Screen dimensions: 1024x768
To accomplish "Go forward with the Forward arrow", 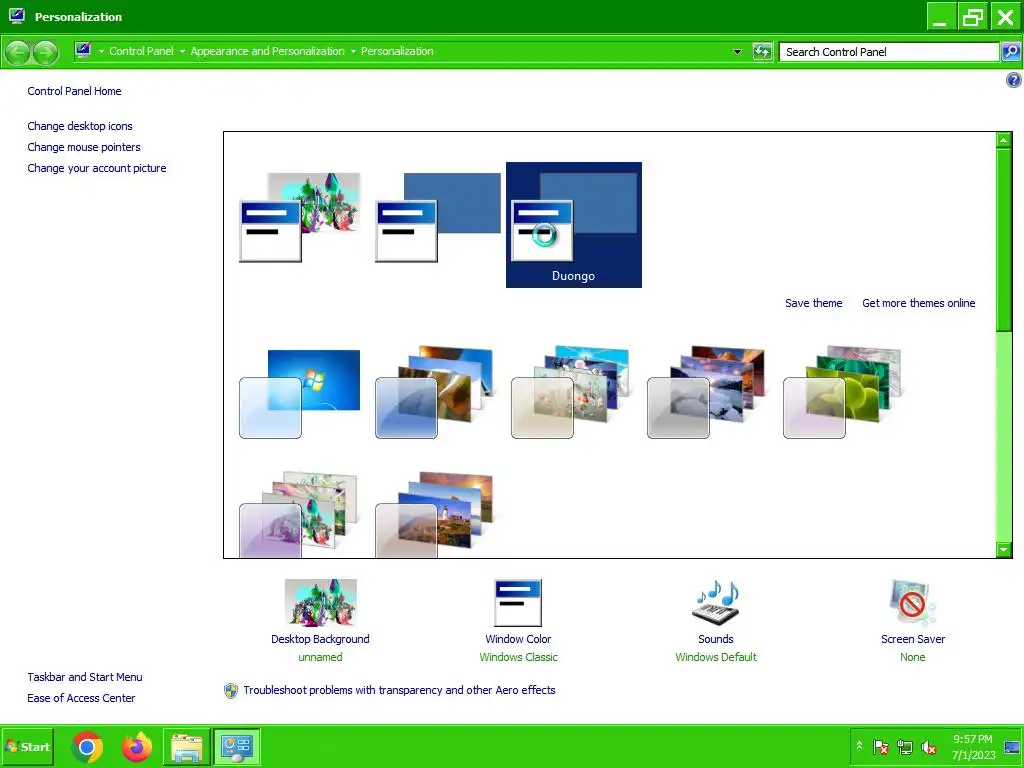I will tap(44, 52).
